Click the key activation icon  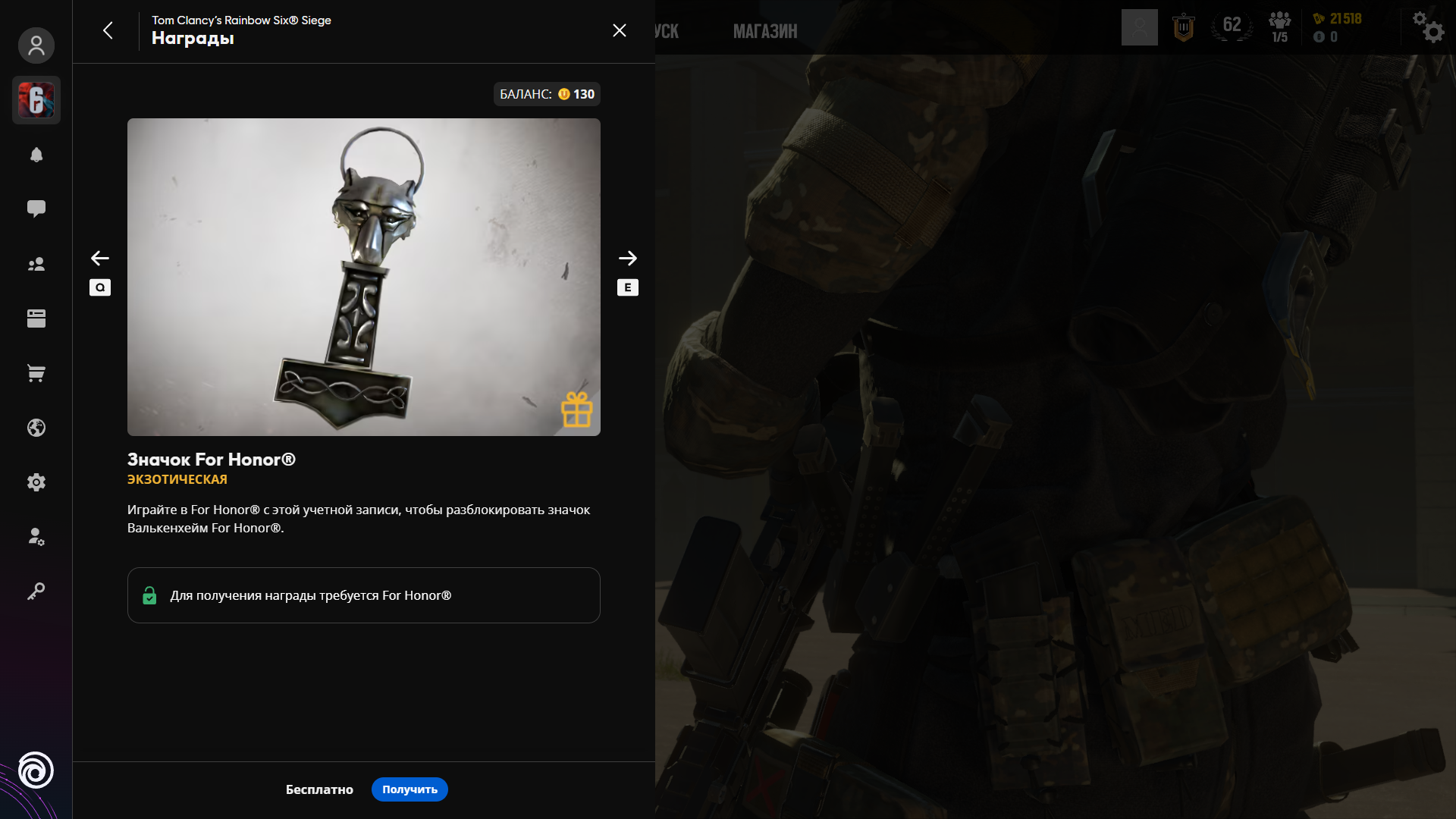(x=36, y=591)
